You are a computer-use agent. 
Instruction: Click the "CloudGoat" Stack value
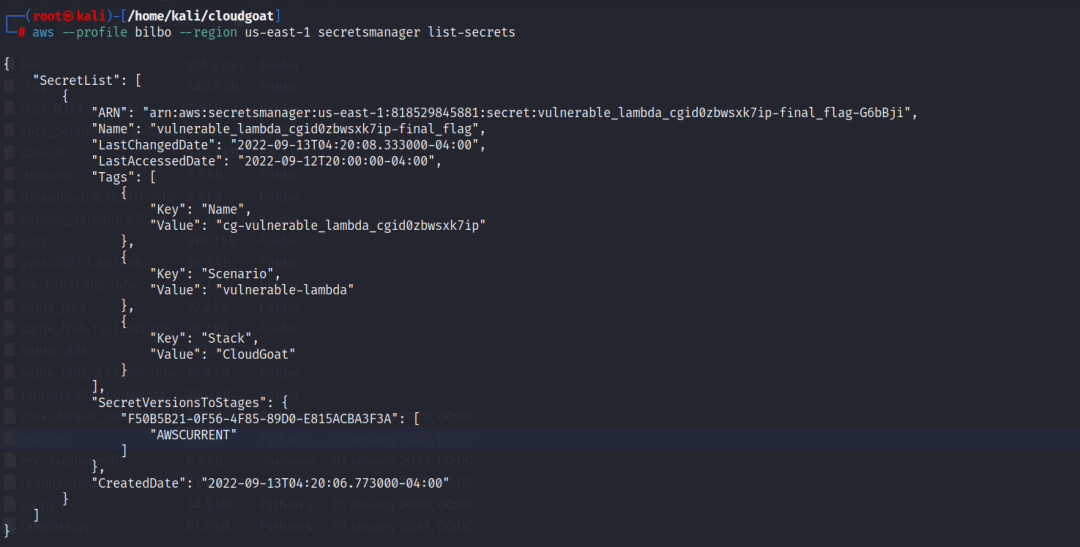coord(252,354)
